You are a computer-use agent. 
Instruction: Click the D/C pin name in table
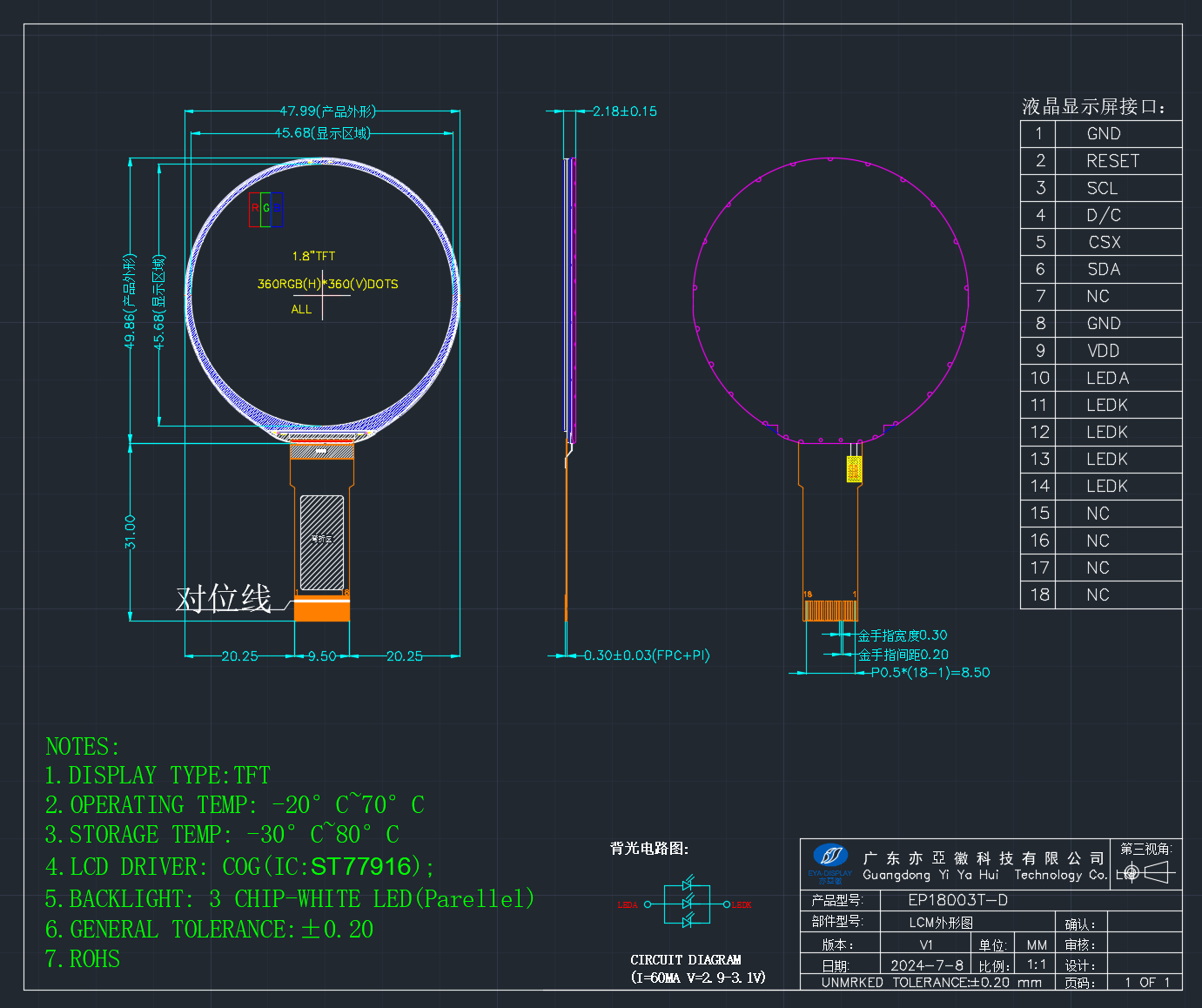pos(1104,215)
